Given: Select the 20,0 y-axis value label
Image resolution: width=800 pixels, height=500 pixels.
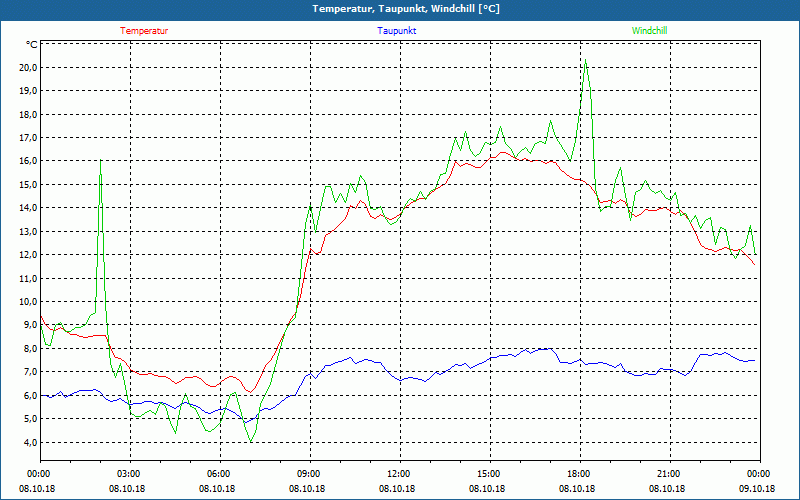Looking at the screenshot, I should click(27, 67).
